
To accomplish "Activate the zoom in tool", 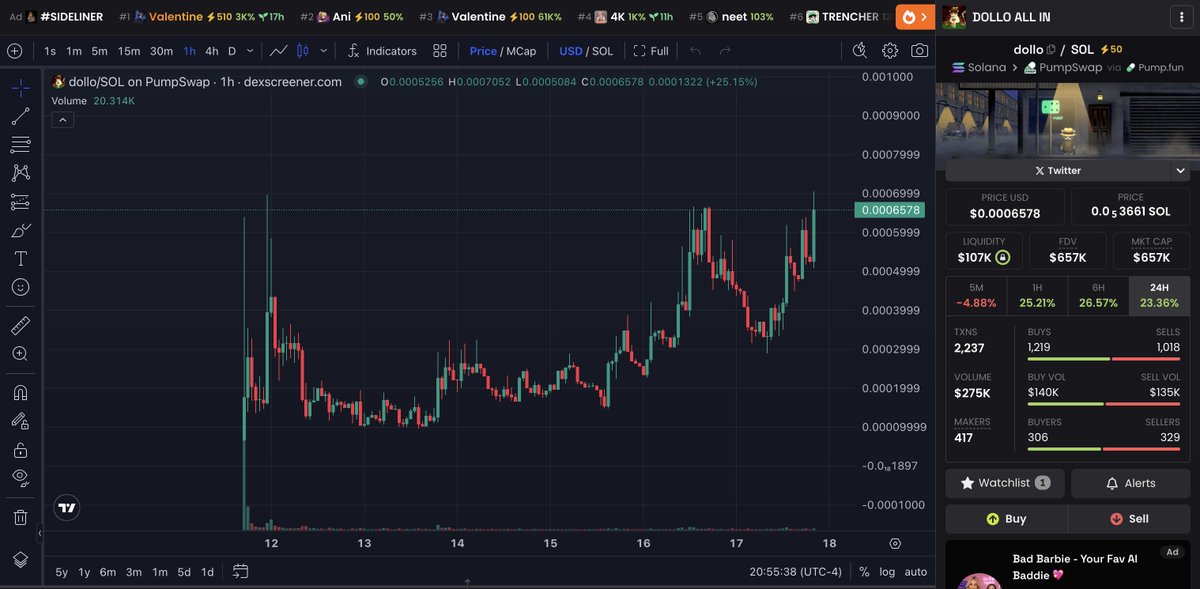I will point(20,354).
